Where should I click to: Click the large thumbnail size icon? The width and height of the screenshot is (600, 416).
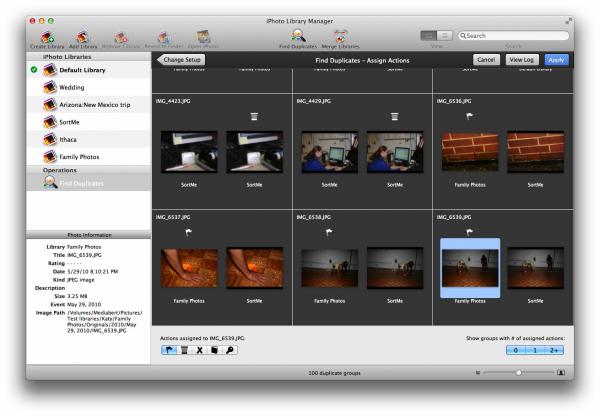(561, 372)
